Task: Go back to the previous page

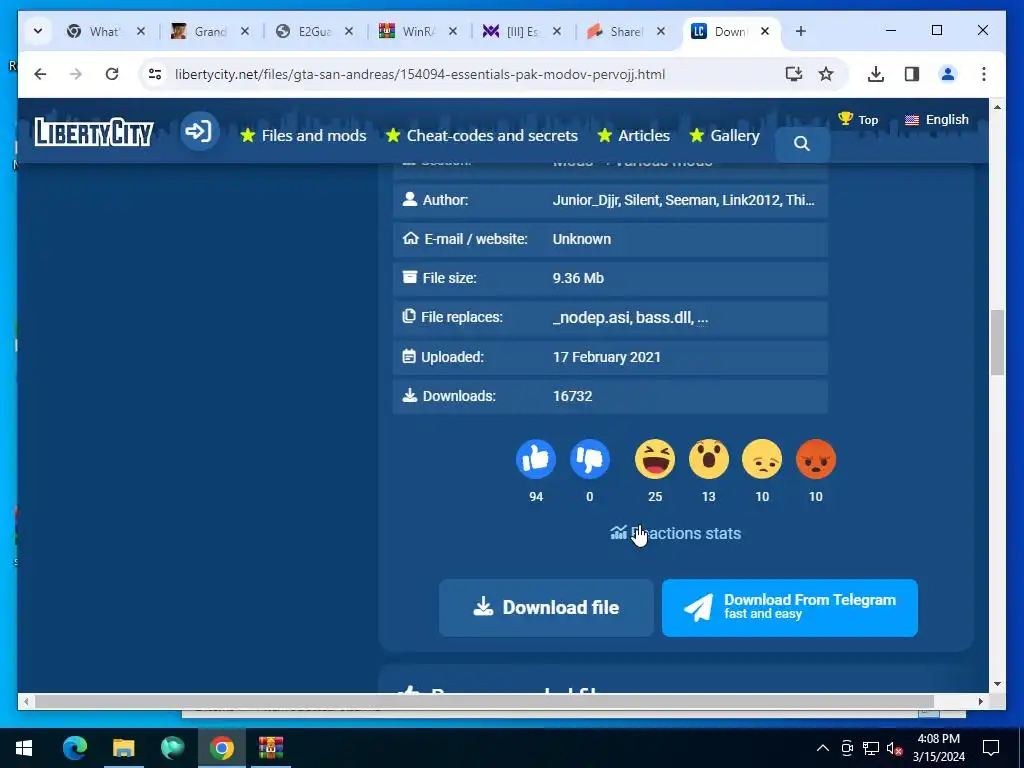Action: point(40,74)
